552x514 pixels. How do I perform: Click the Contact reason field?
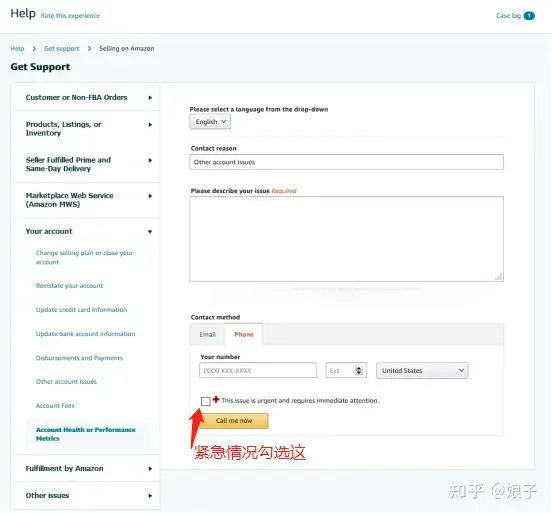[x=346, y=162]
